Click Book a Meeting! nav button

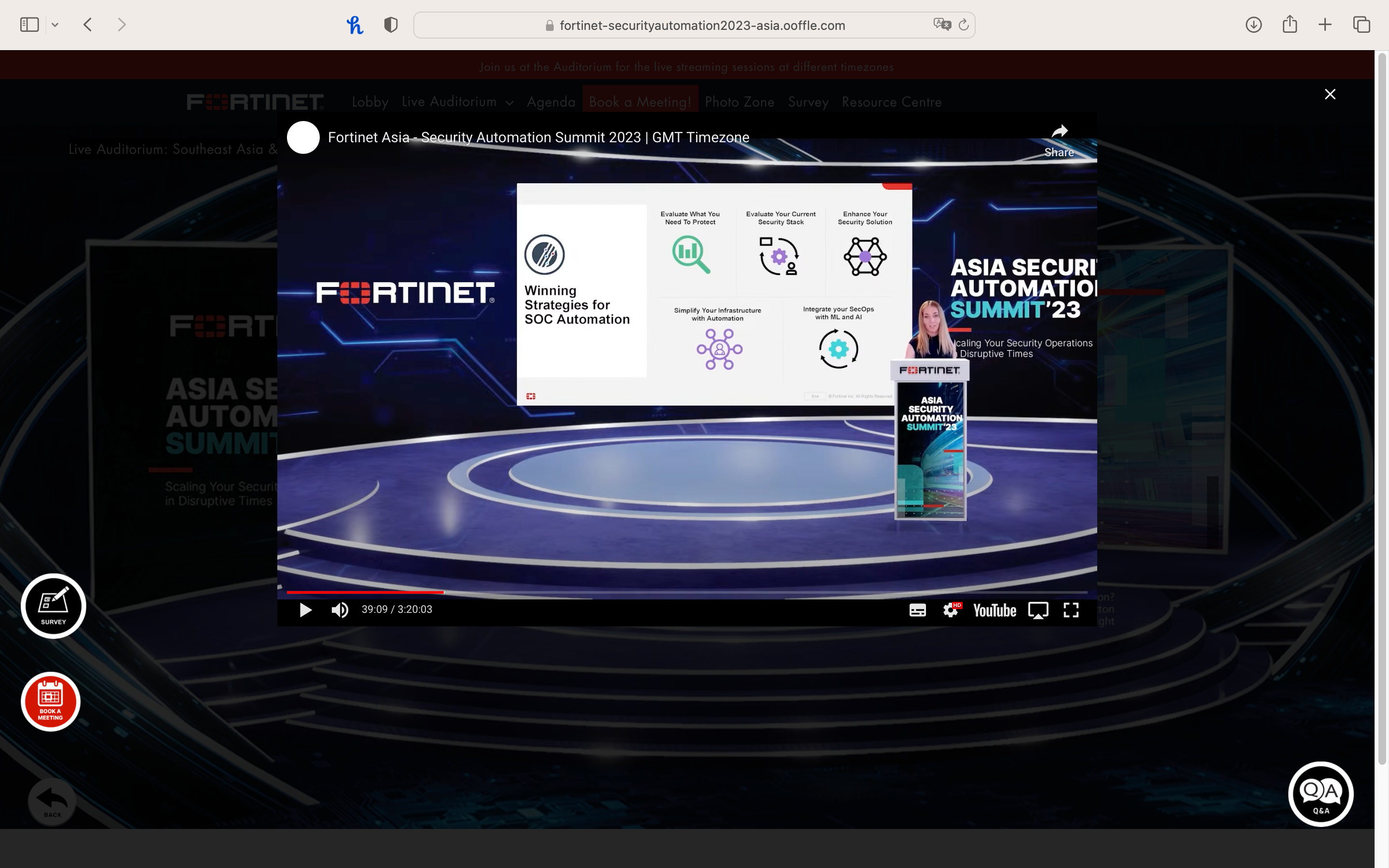coord(640,102)
